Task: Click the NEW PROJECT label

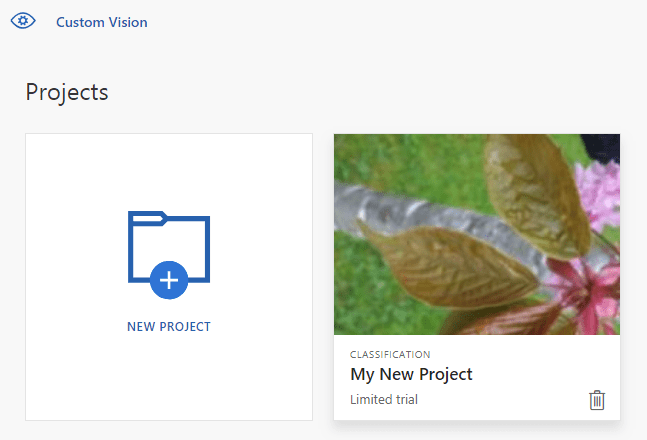Action: tap(169, 326)
